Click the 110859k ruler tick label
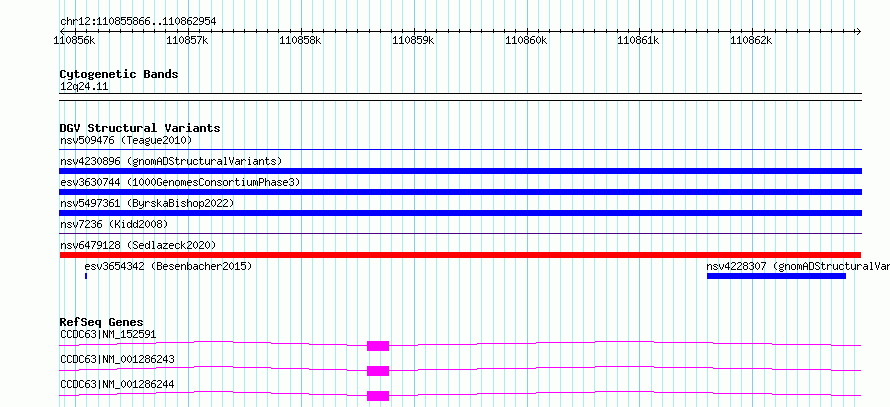The image size is (890, 407). click(x=413, y=40)
